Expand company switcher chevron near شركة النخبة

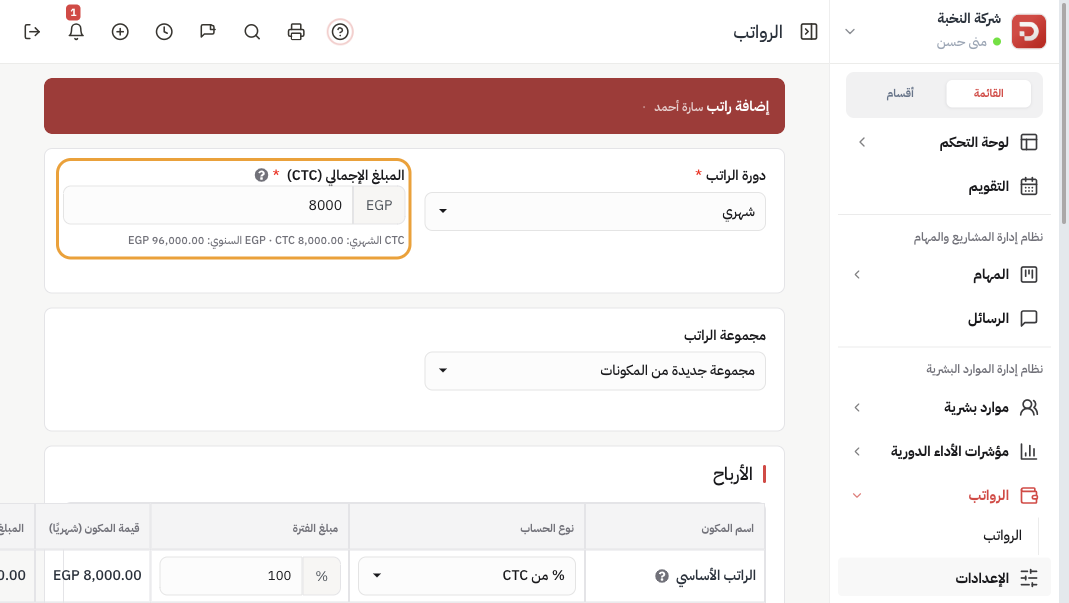coord(850,31)
